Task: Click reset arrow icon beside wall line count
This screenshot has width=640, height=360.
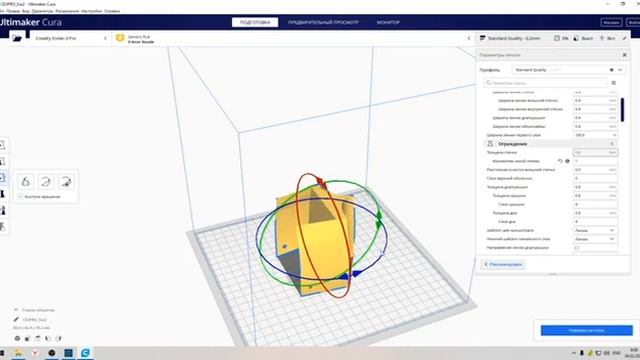Action: point(560,161)
